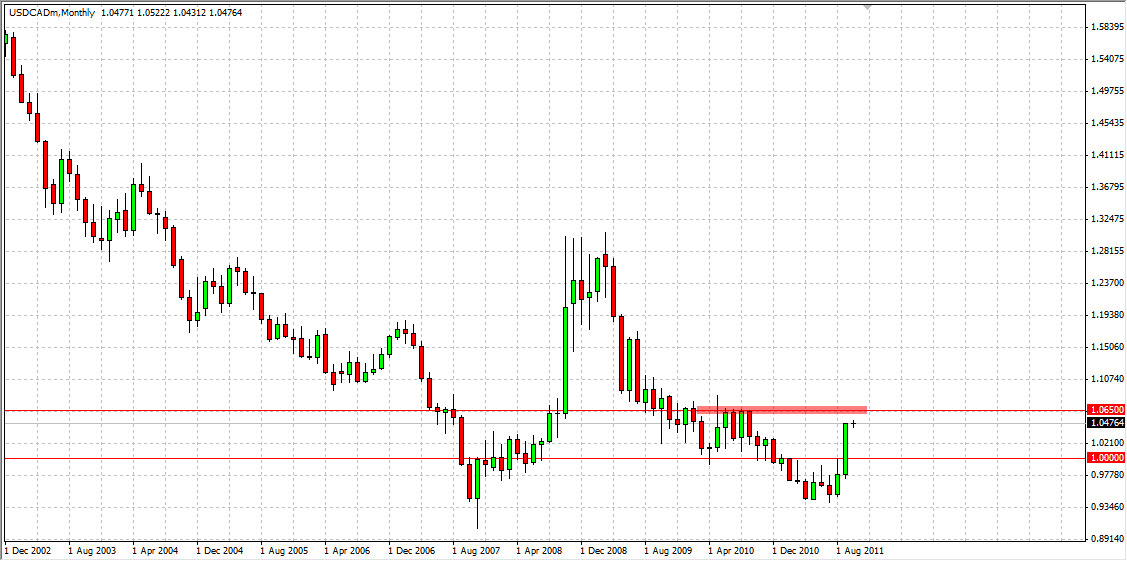Click the 1.58395 price axis label

[1107, 27]
